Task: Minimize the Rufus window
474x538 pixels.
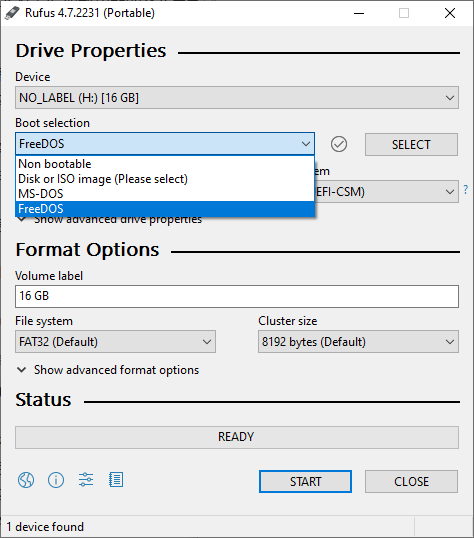Action: (x=359, y=13)
